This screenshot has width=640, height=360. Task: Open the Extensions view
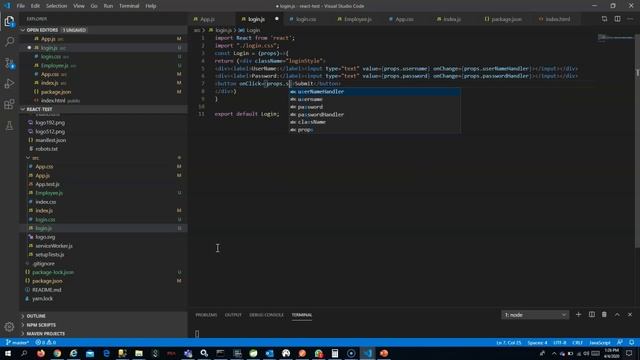point(9,104)
